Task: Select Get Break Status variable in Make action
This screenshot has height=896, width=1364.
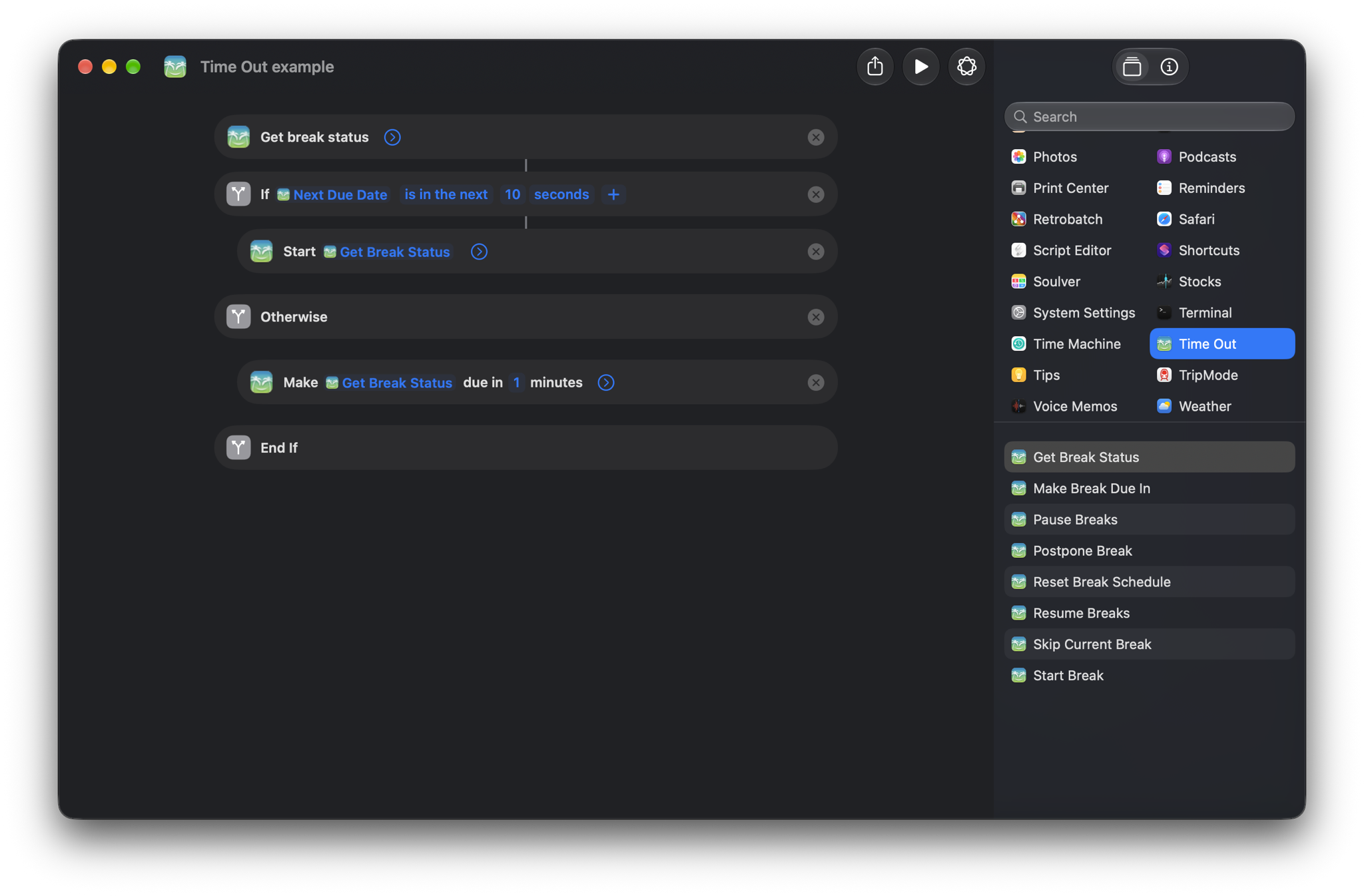Action: tap(389, 383)
